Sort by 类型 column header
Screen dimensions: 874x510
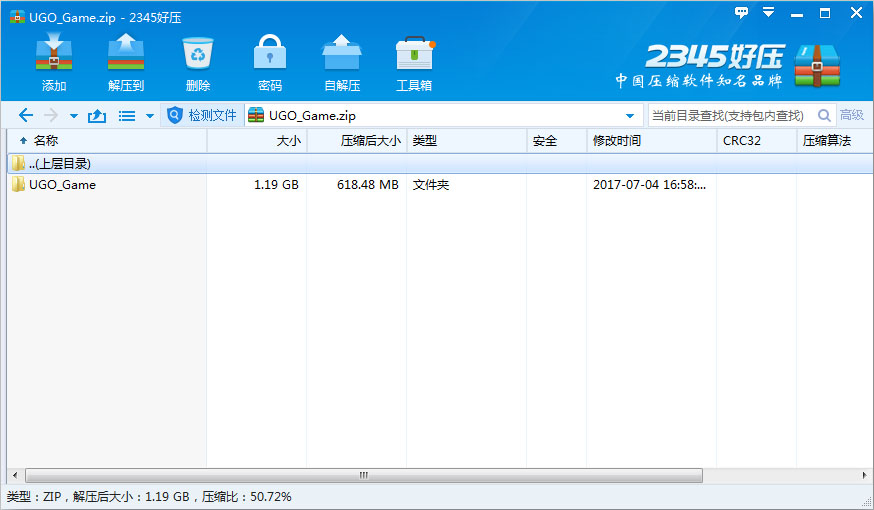[467, 140]
